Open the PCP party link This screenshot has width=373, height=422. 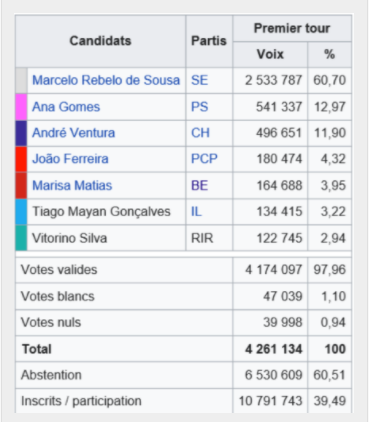pyautogui.click(x=204, y=159)
